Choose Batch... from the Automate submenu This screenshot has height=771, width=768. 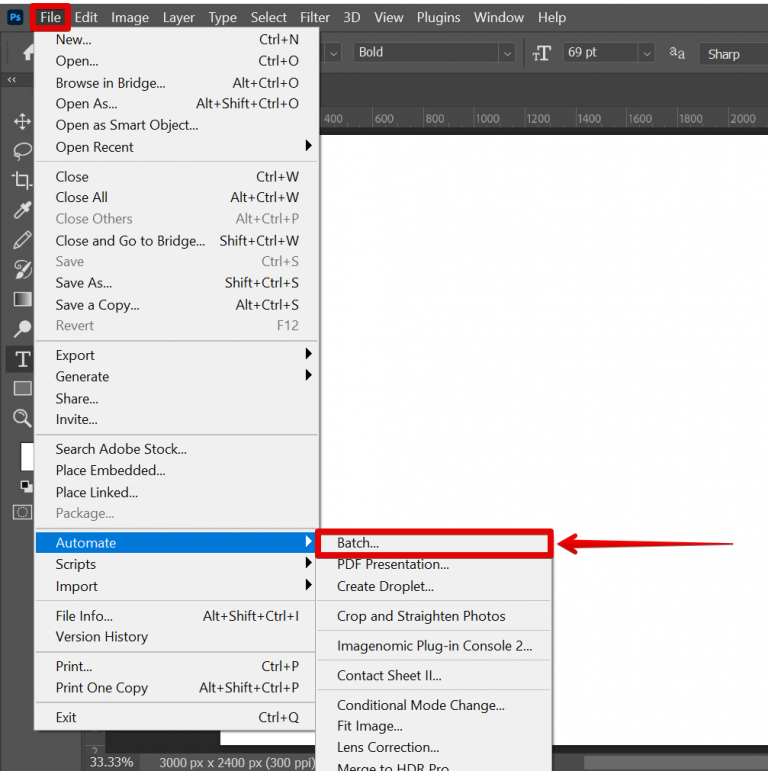click(x=358, y=543)
